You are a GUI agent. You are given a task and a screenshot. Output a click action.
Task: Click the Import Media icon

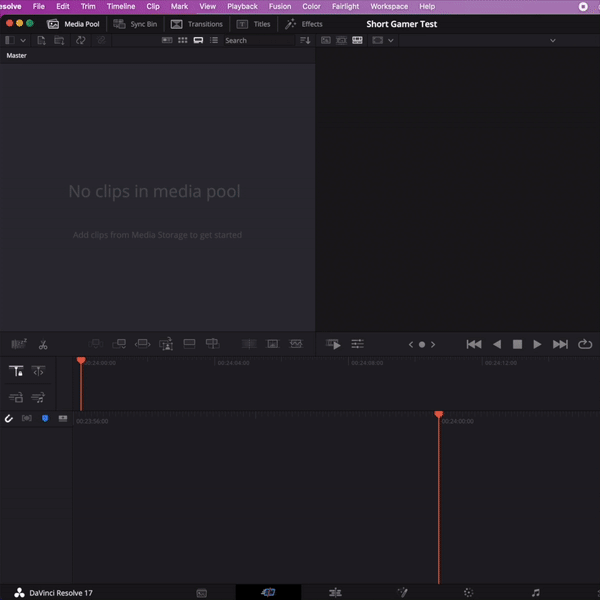(x=41, y=40)
